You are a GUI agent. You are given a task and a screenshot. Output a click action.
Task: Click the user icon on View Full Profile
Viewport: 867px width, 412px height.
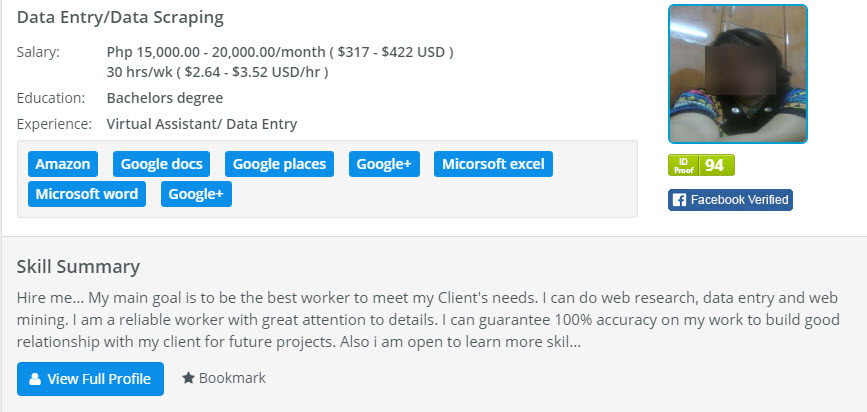35,379
